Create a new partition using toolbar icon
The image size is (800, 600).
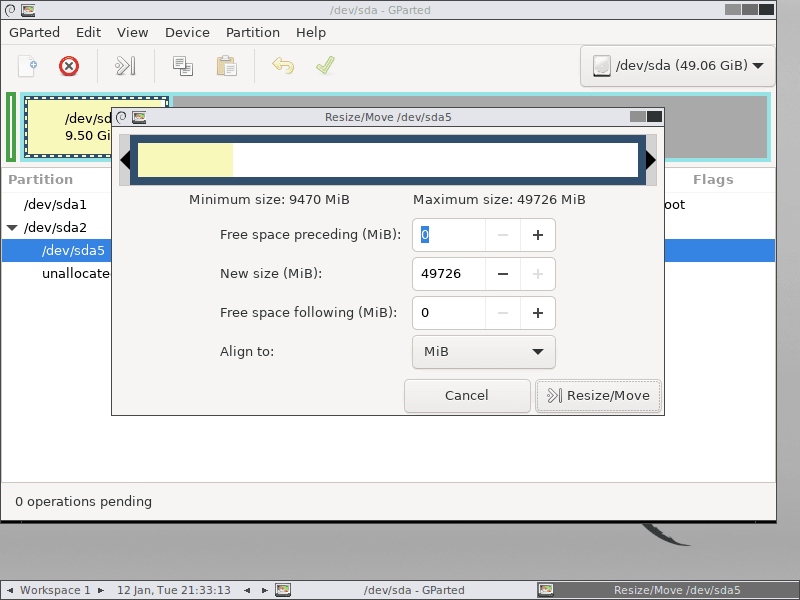[x=27, y=65]
